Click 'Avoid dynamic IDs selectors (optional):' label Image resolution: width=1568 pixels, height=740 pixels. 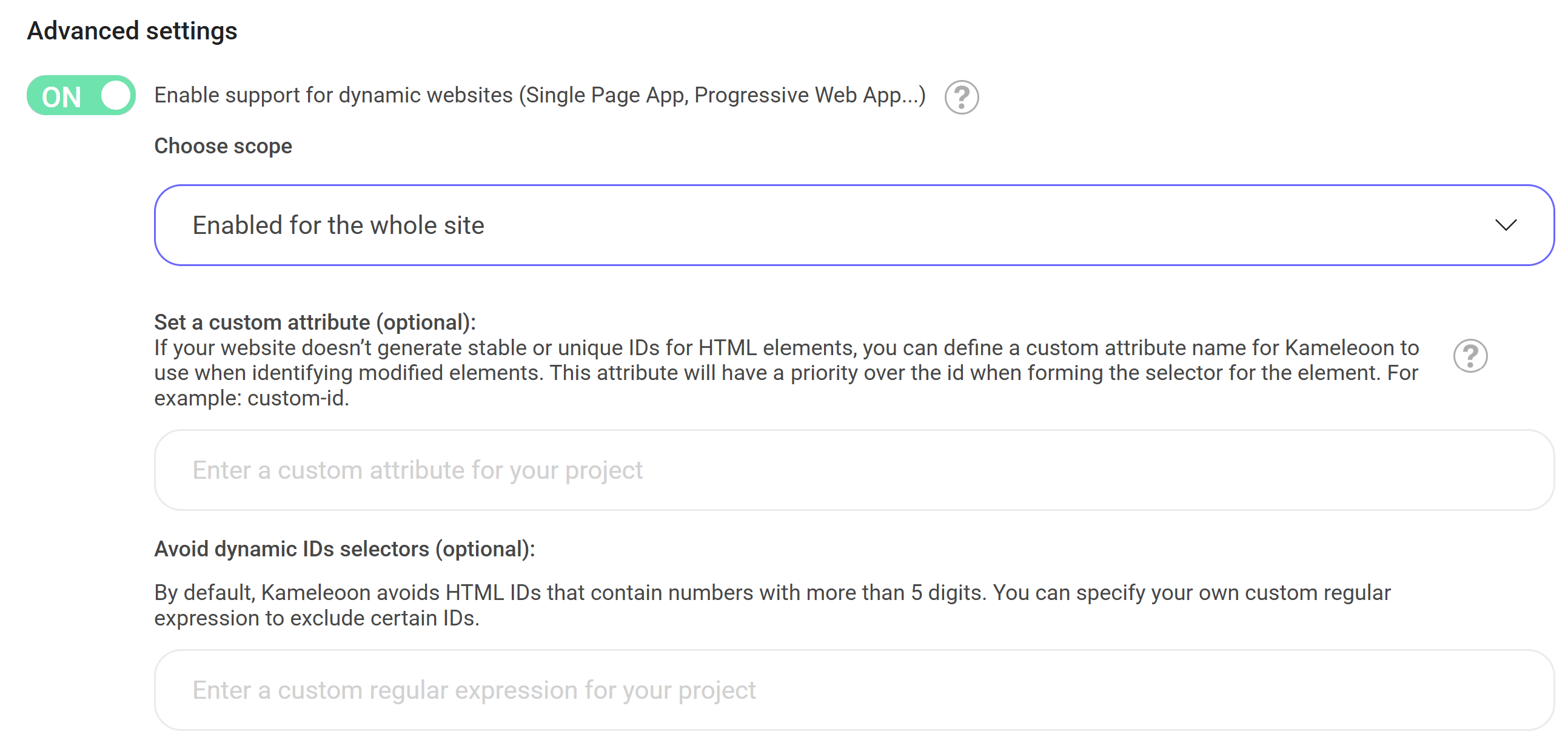point(344,549)
